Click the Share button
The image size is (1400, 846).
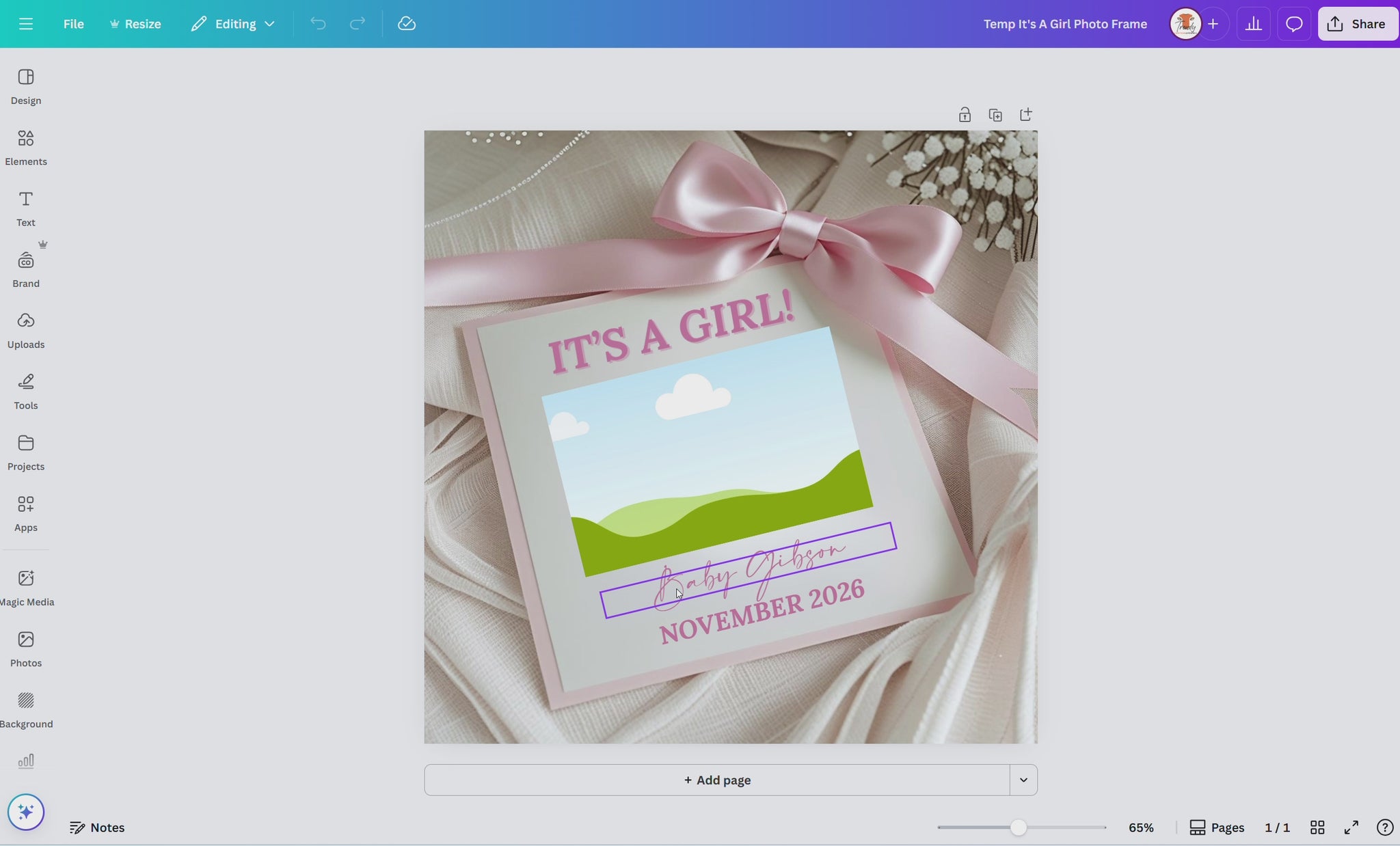[1357, 24]
